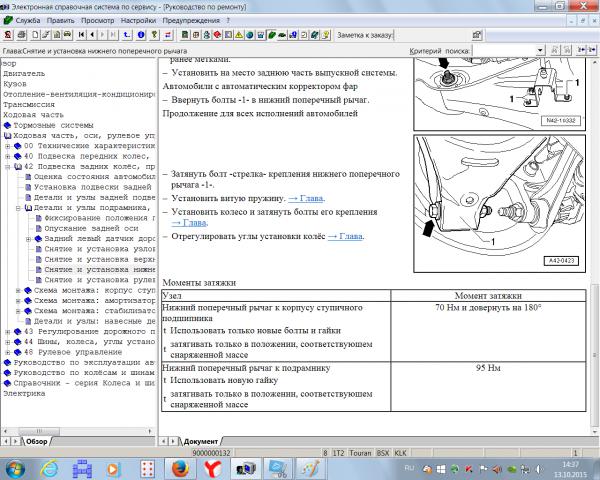Select 'Двигатель' in the tree

pyautogui.click(x=24, y=73)
